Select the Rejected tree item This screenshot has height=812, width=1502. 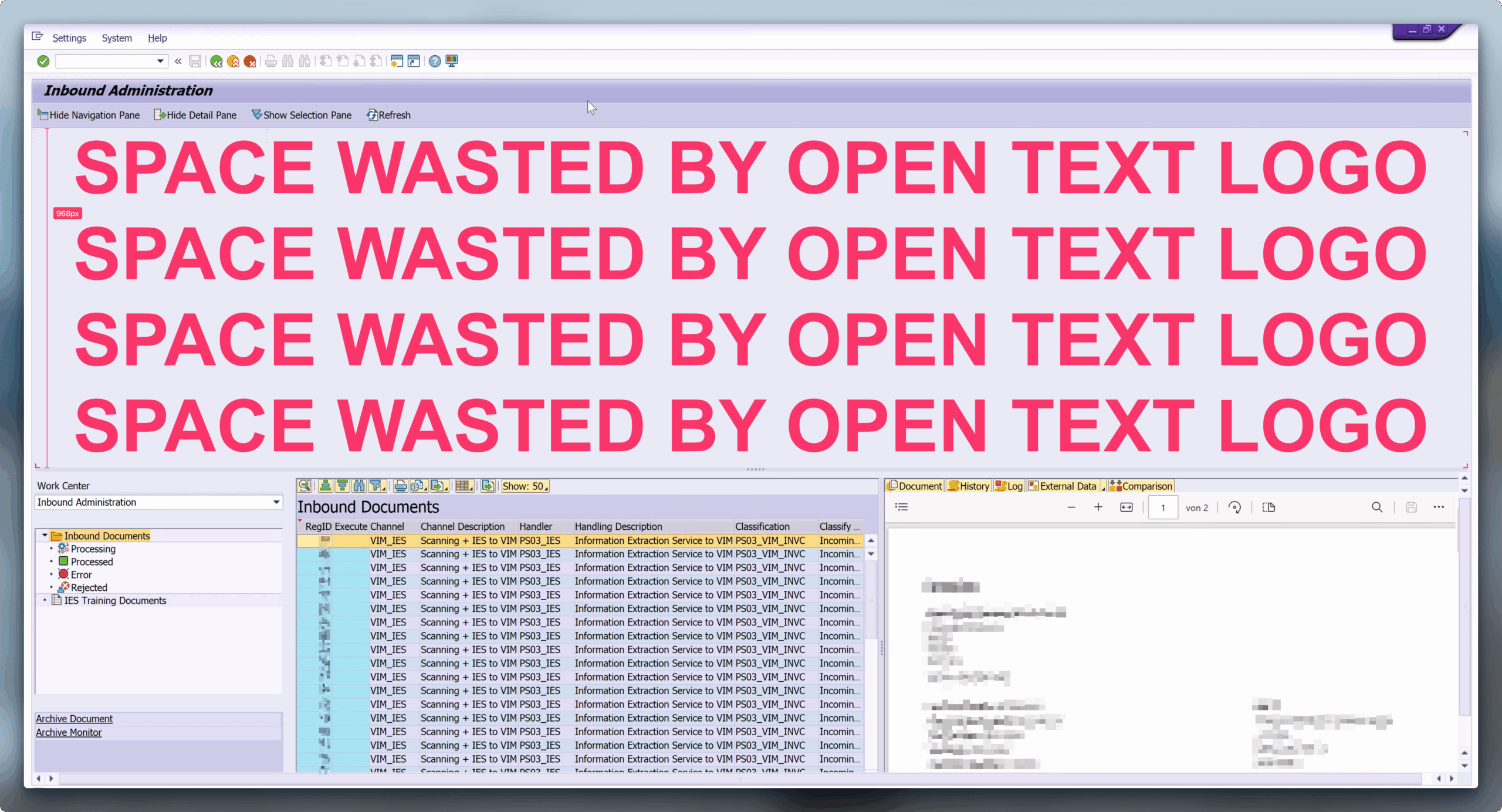[83, 587]
